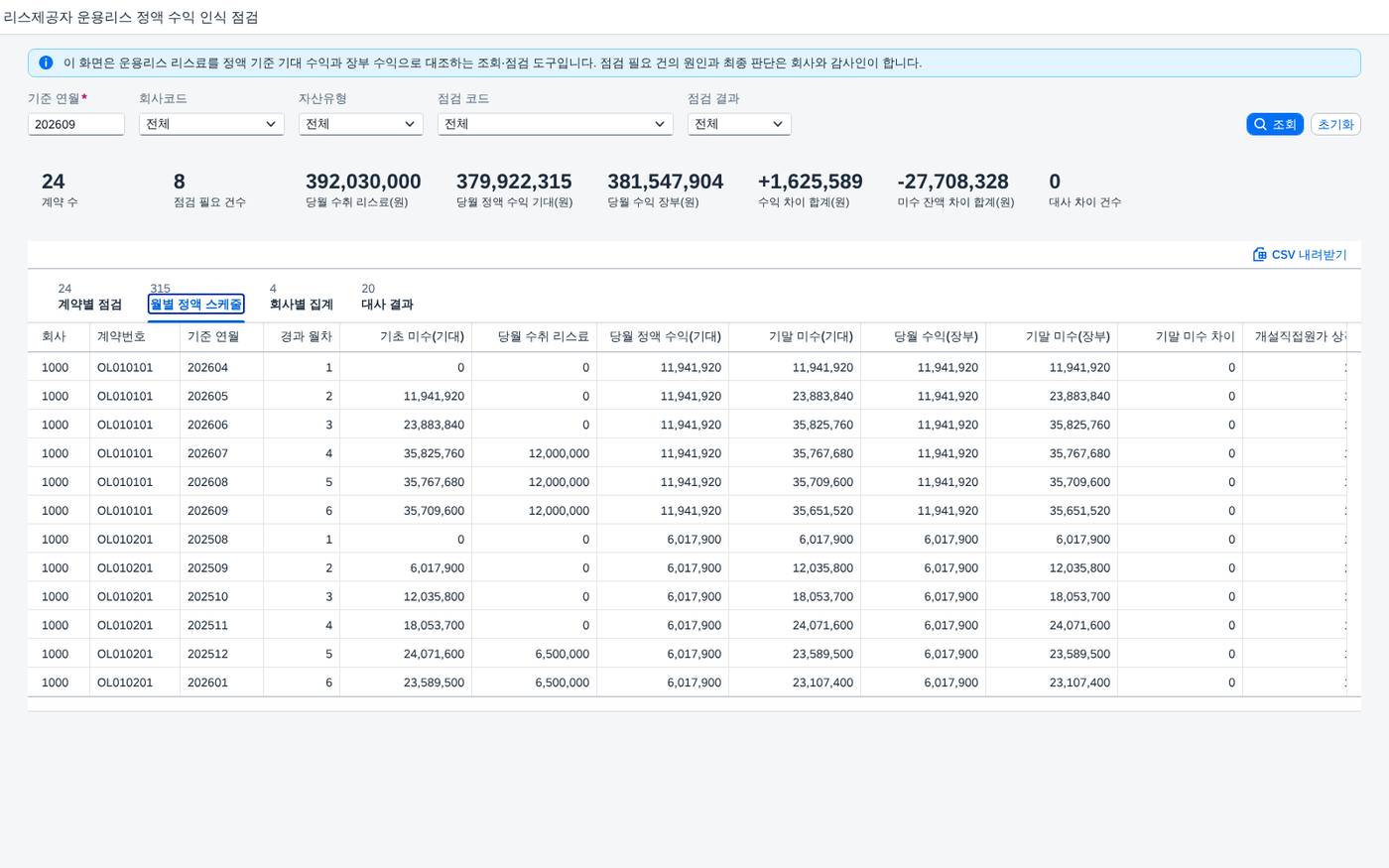Open the 회사별 집계 tab
Viewport: 1389px width, 868px height.
(x=302, y=305)
